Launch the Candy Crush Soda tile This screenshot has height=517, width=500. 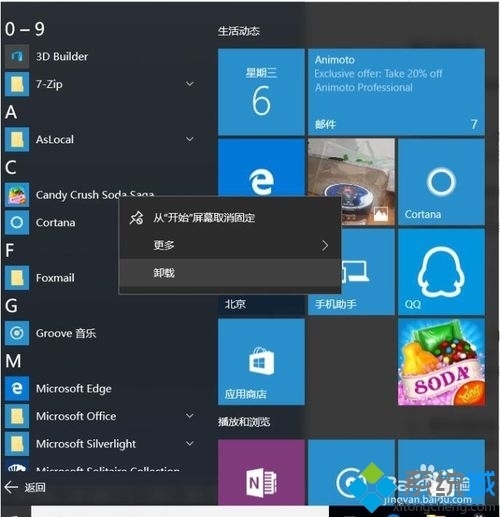(441, 362)
